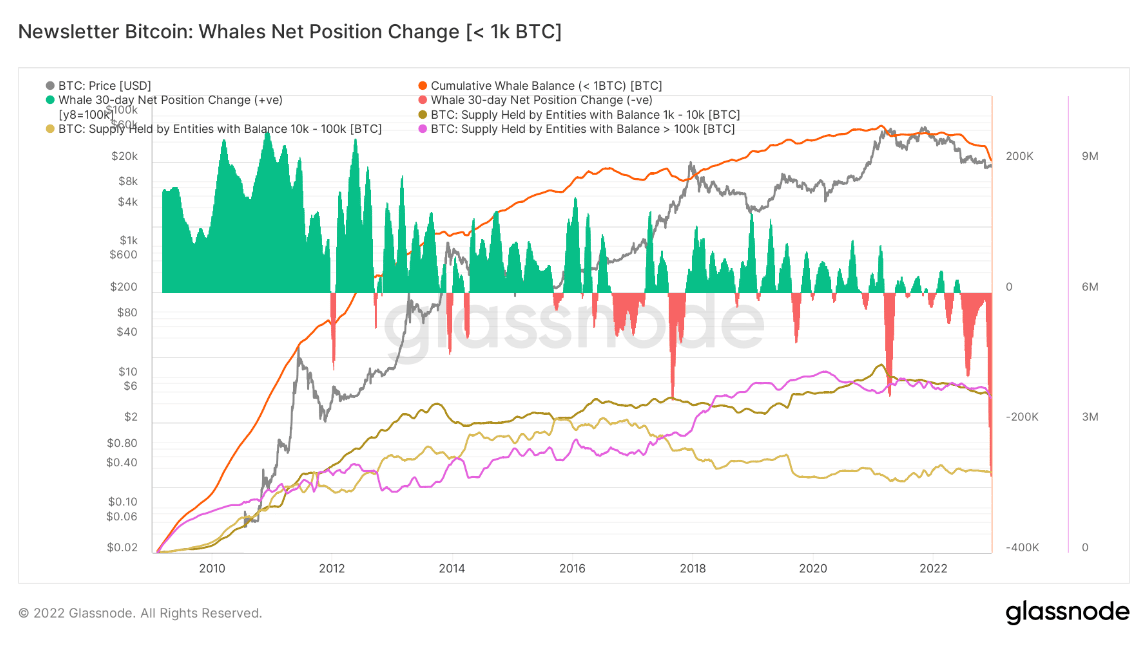Image resolution: width=1144 pixels, height=646 pixels.
Task: Click the orange Cumulative Whale Balance legend dot
Action: point(423,86)
